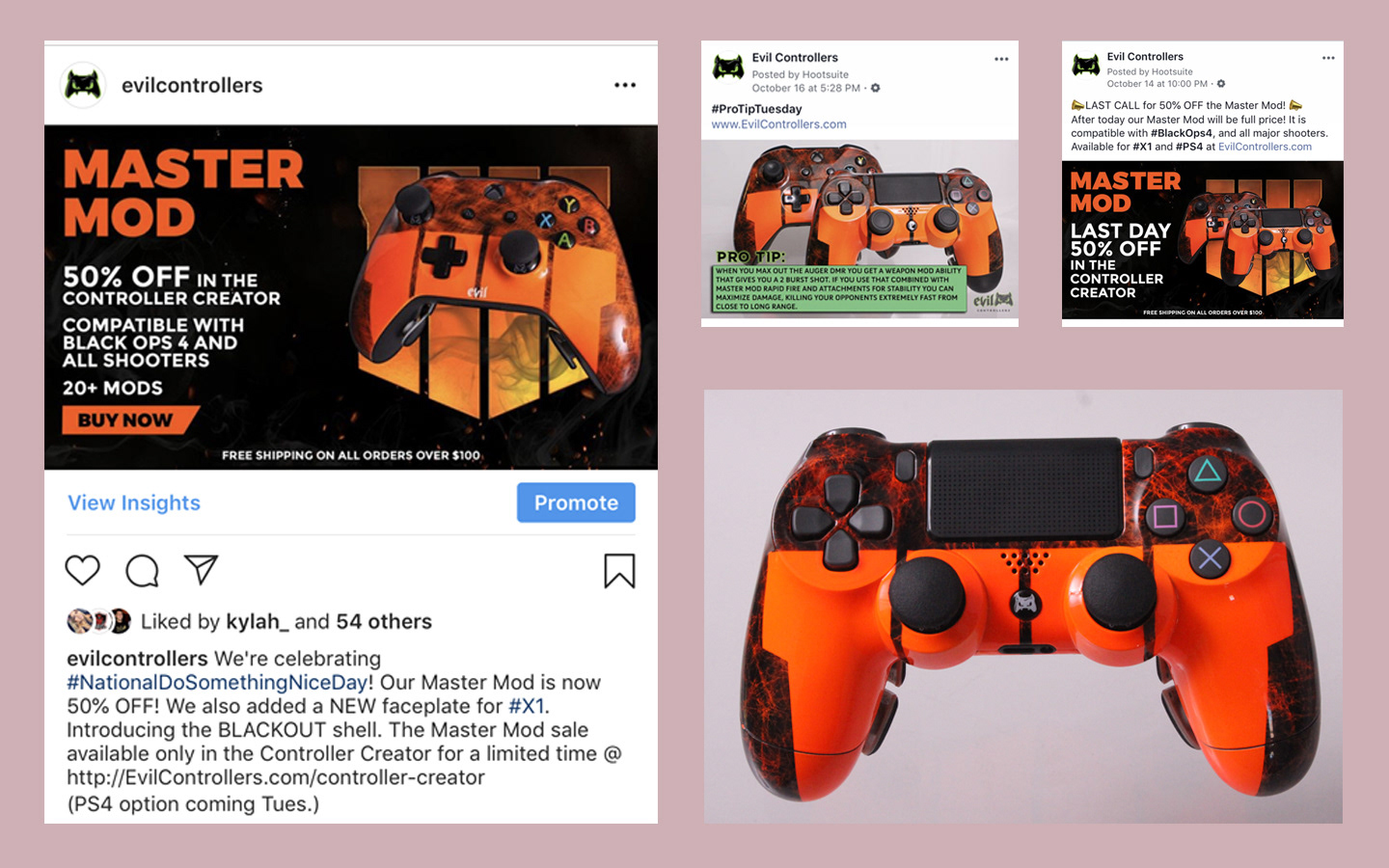This screenshot has width=1389, height=868.
Task: Click privacy gear icon beside October 16 timestamp
Action: click(x=875, y=88)
